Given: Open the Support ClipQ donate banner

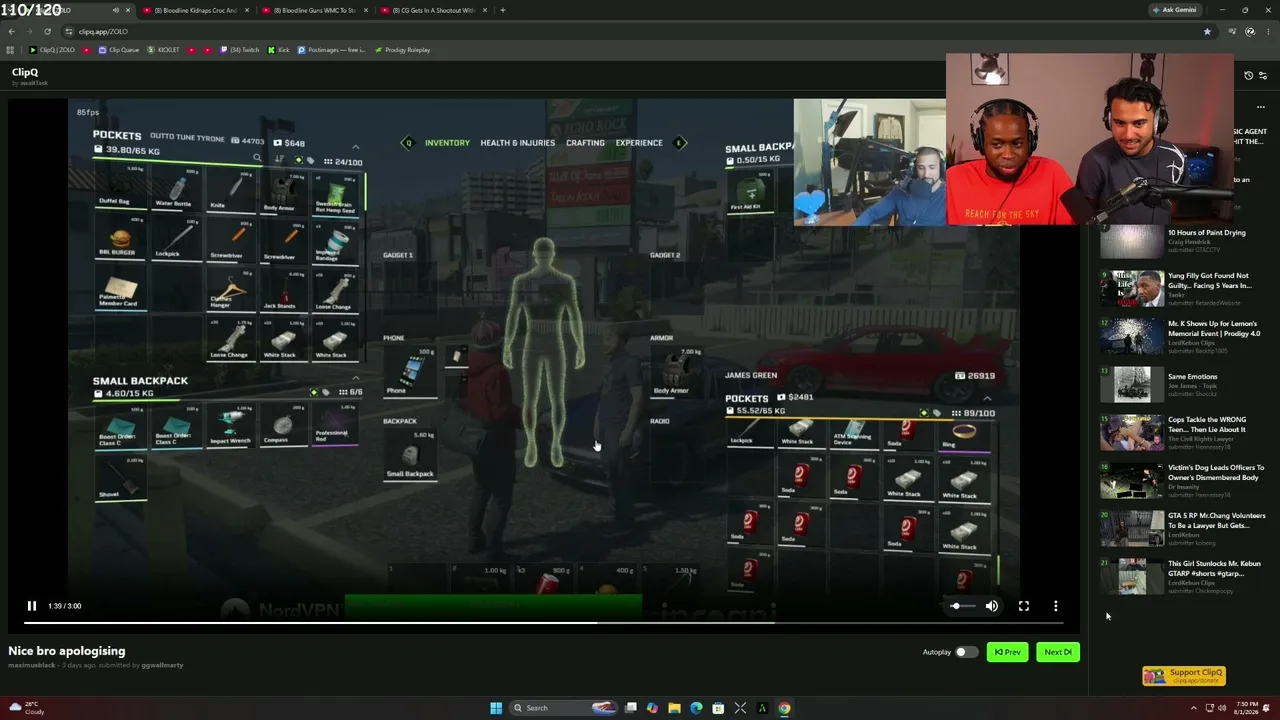Looking at the screenshot, I should click(x=1183, y=676).
